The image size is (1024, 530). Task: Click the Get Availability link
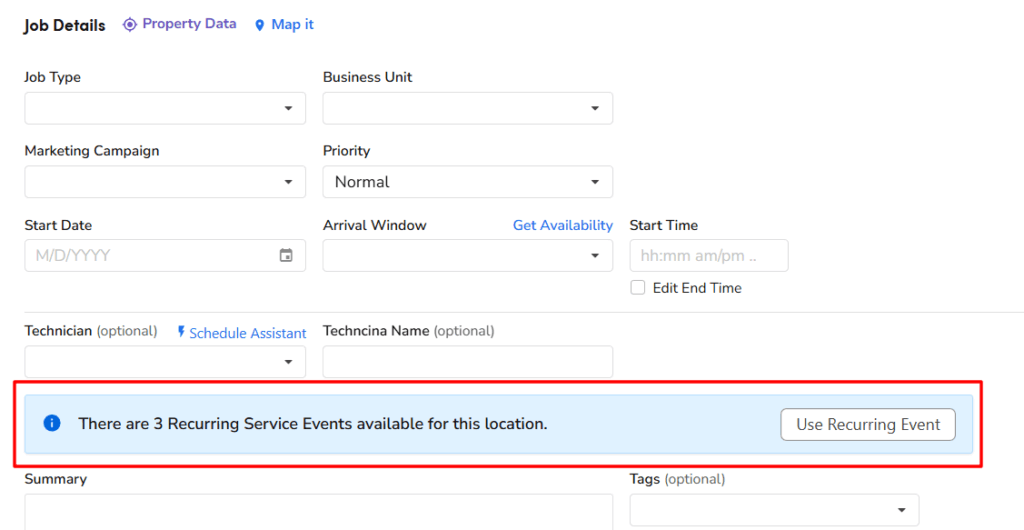(562, 226)
